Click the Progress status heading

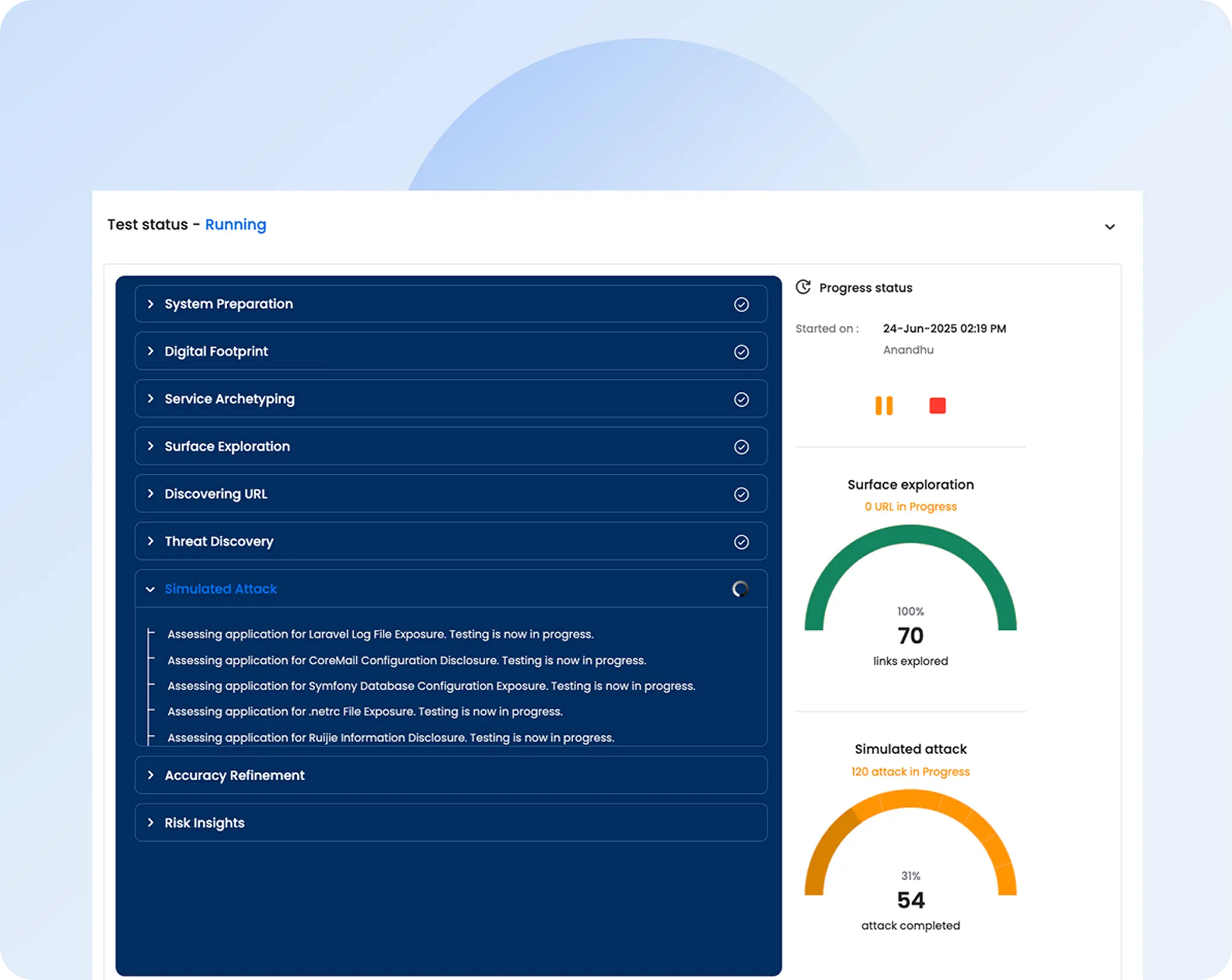click(865, 288)
